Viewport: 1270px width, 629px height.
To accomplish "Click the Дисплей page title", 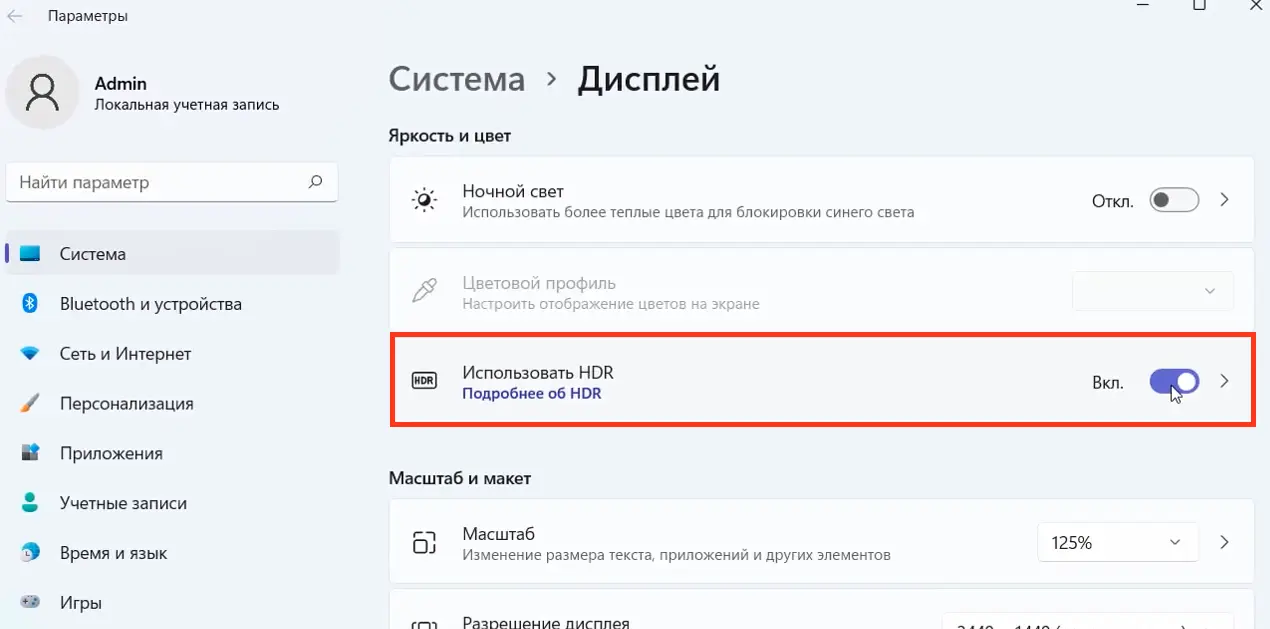I will click(649, 79).
